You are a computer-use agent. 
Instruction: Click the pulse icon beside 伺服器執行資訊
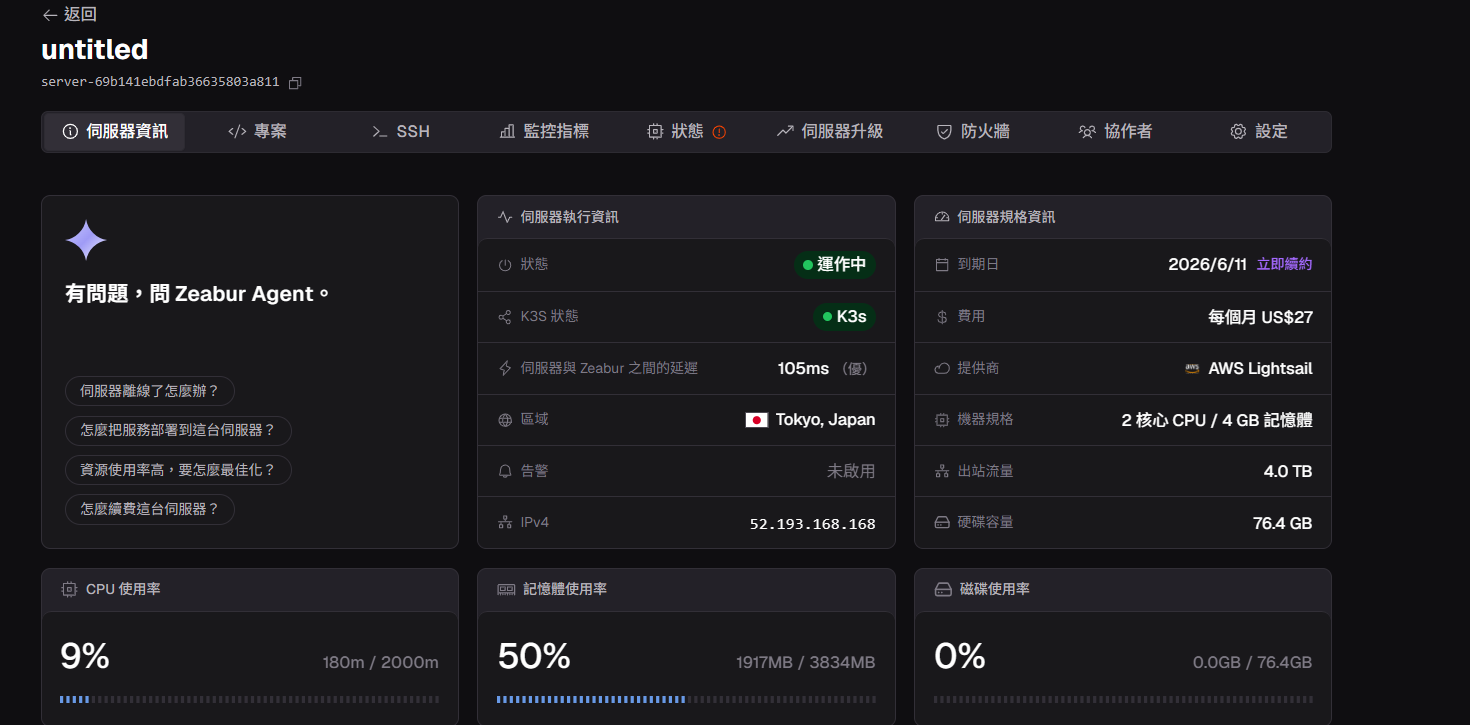tap(505, 217)
